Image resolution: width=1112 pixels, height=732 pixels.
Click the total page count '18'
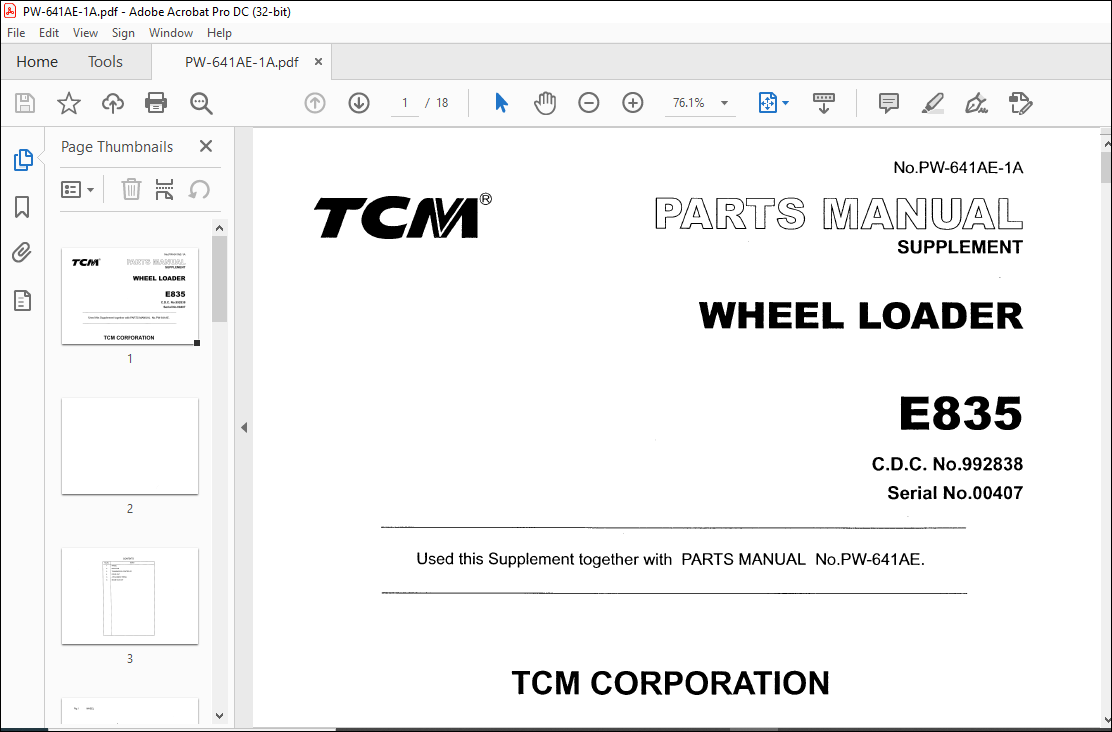point(442,103)
